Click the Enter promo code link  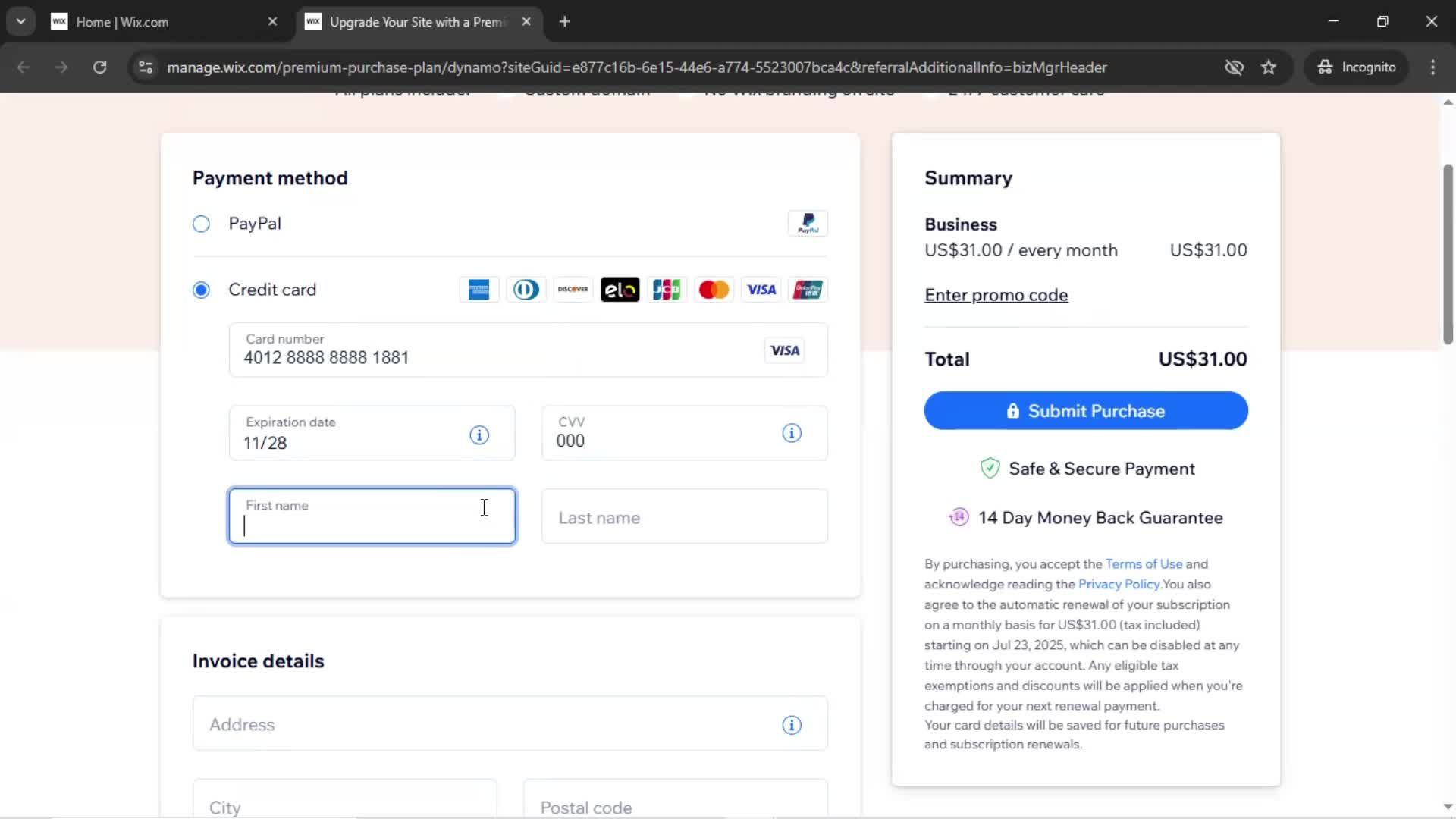pos(996,295)
